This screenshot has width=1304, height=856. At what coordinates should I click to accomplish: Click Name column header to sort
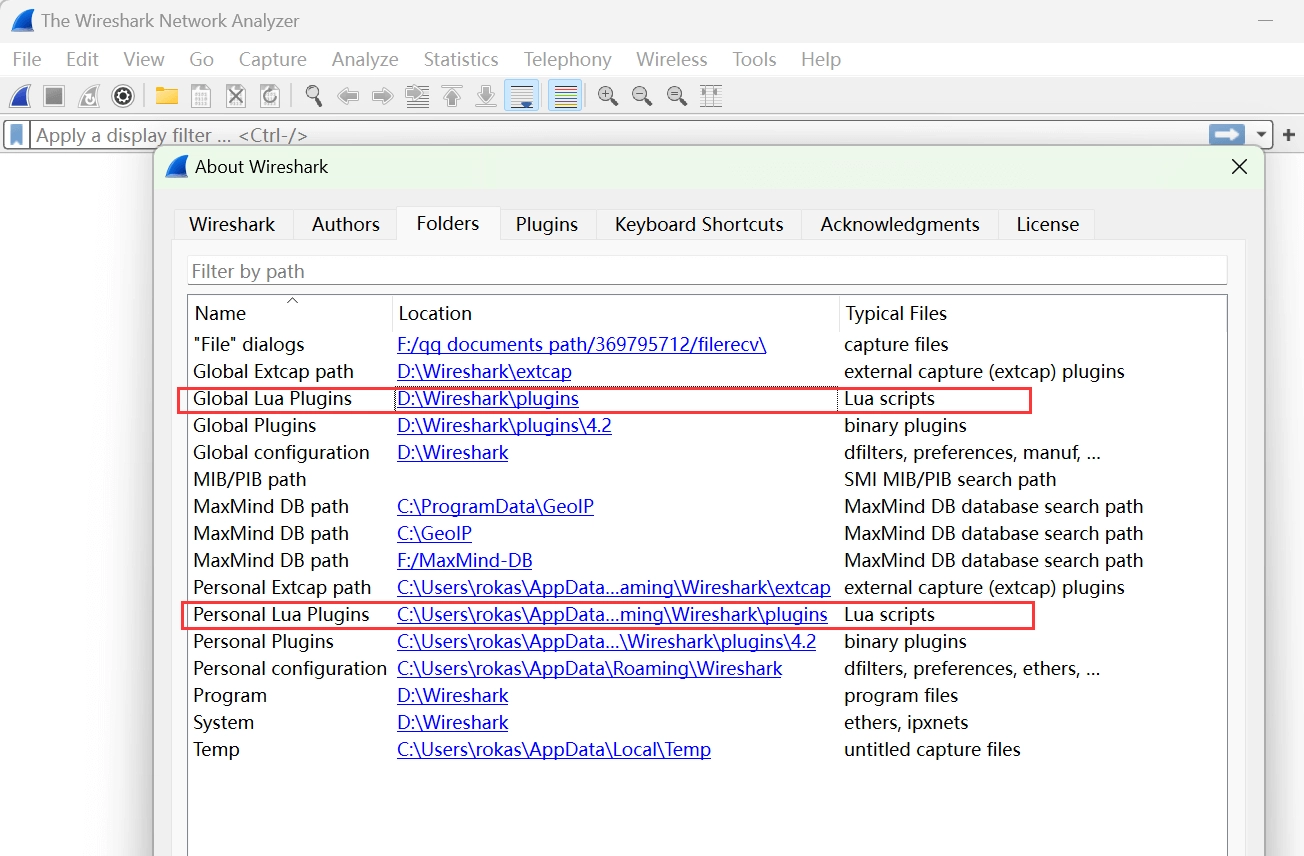220,313
